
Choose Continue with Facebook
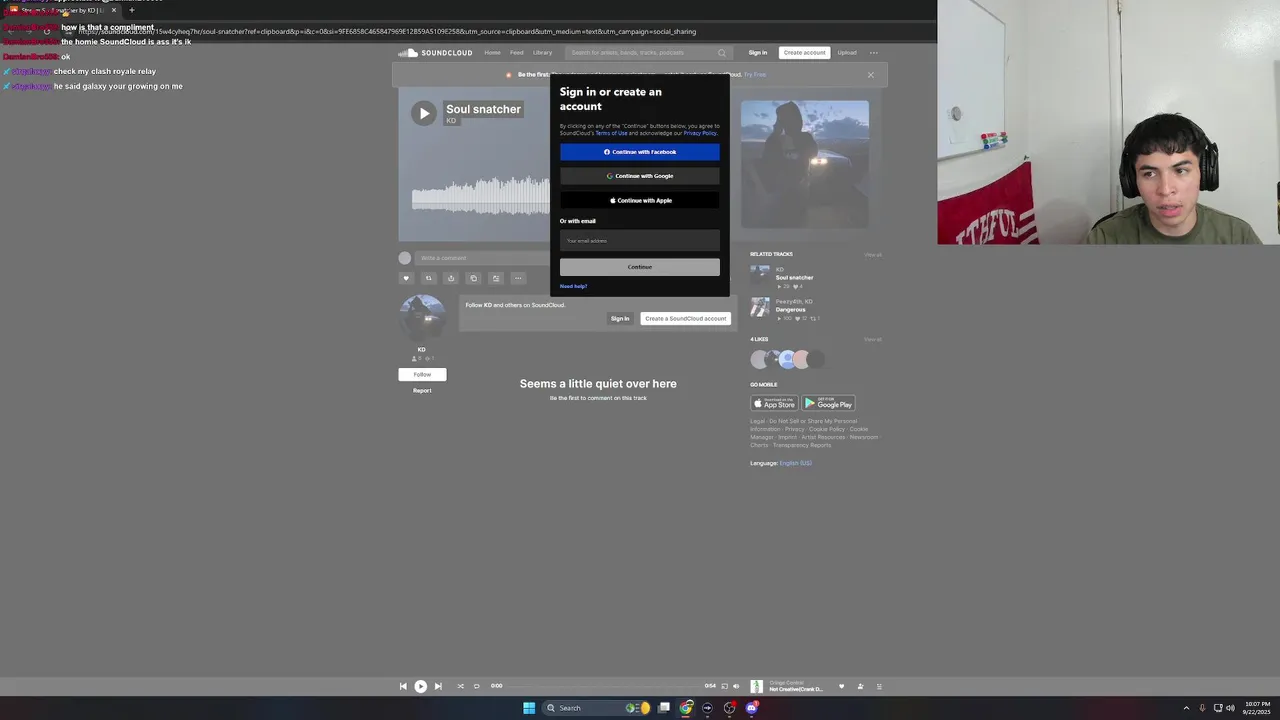coord(639,152)
